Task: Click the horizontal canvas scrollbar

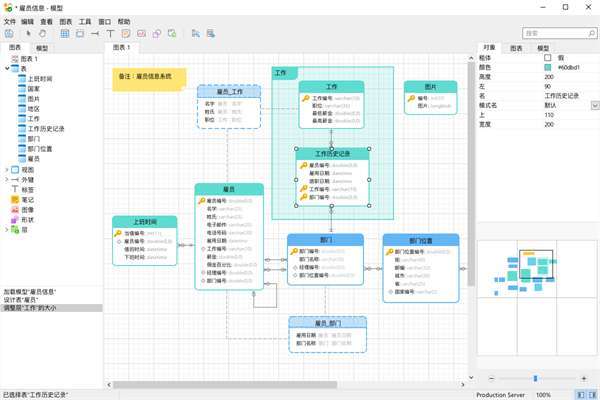Action: click(x=225, y=384)
